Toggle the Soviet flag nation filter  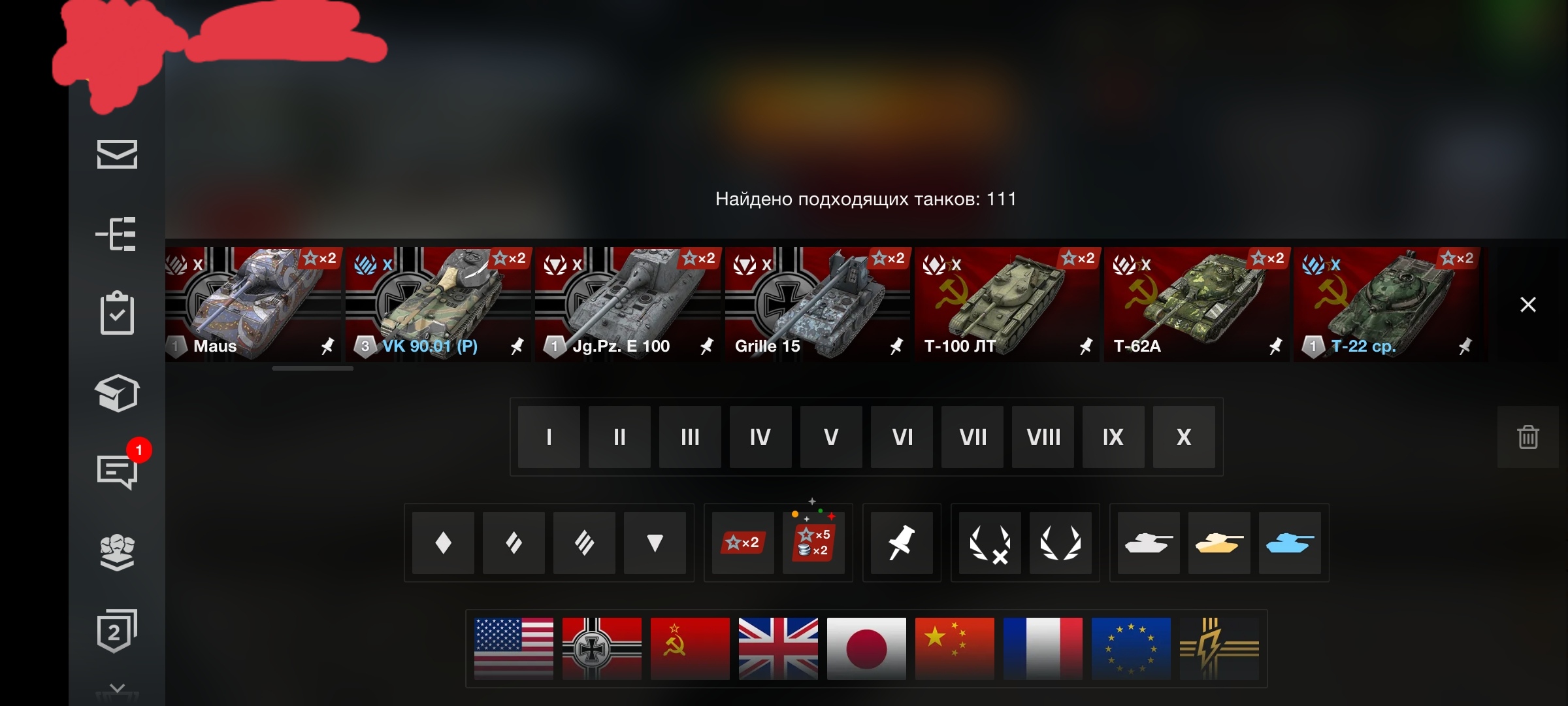pos(690,648)
